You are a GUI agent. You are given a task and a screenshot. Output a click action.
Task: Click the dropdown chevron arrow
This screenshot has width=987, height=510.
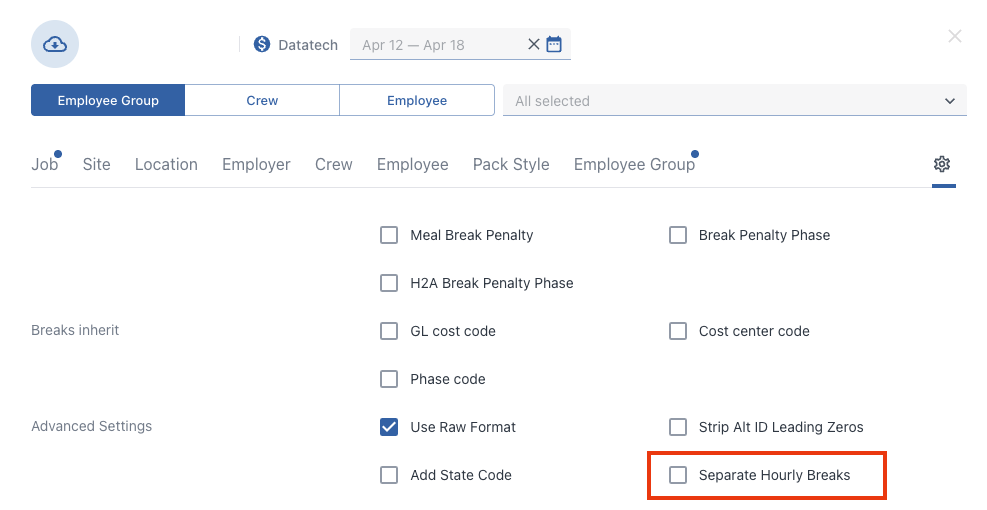coord(950,101)
